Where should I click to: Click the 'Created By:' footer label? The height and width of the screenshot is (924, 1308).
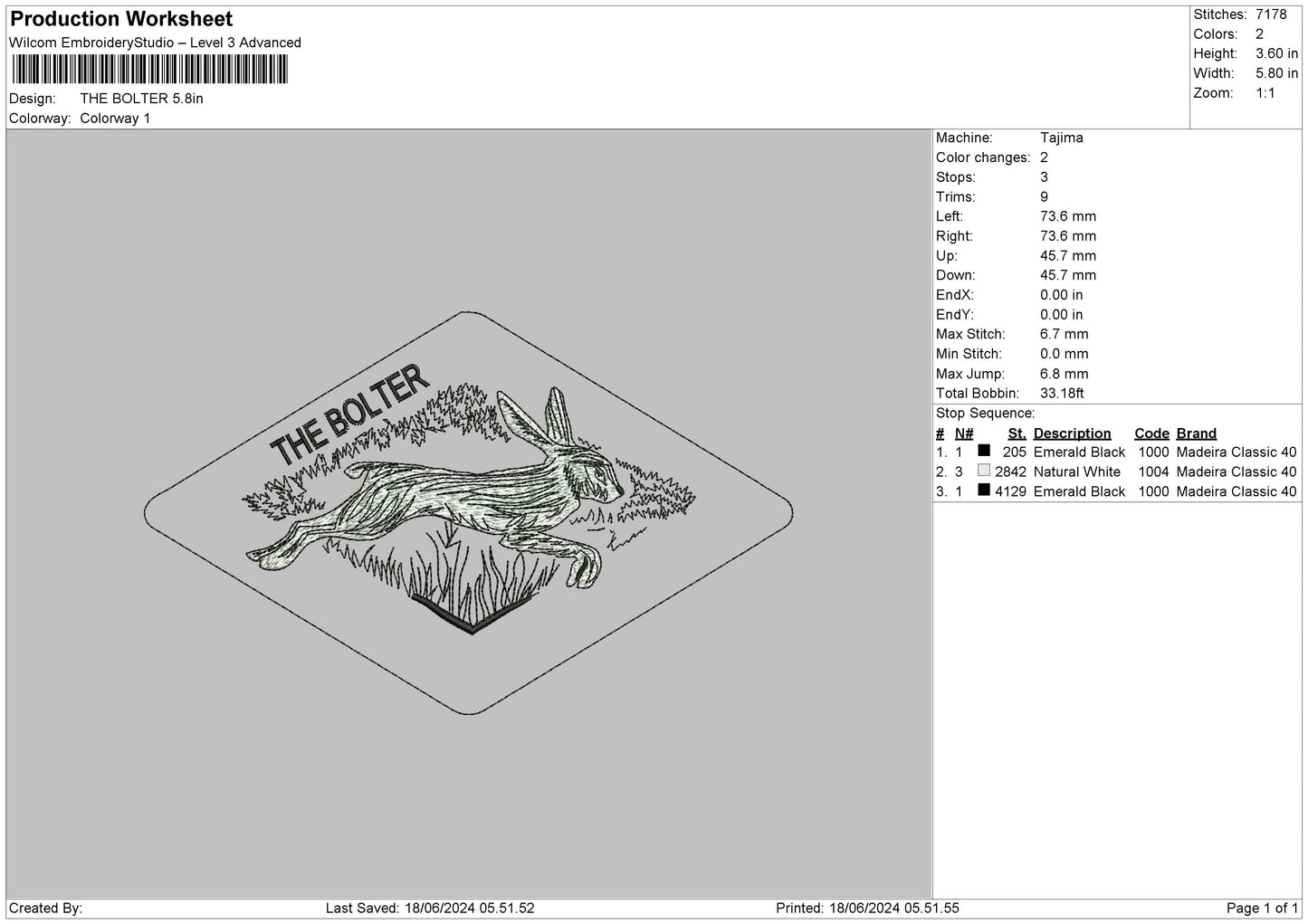(45, 908)
